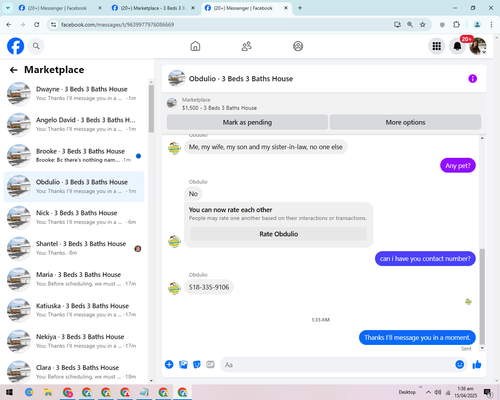Open the Facebook menu grid icon
This screenshot has width=500, height=400.
coord(437,46)
